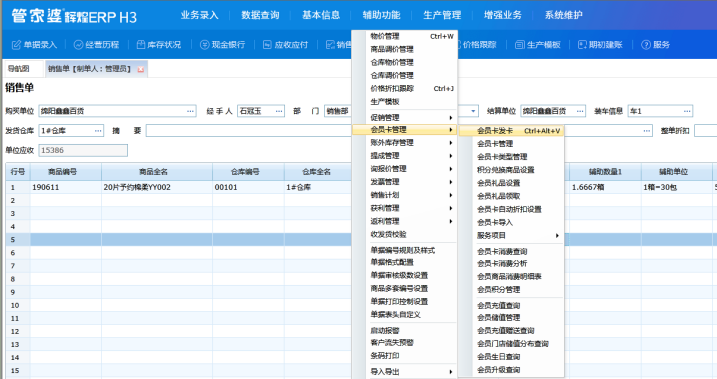Viewport: 717px width, 379px height.
Task: Click the 服务 help icon
Action: point(646,45)
